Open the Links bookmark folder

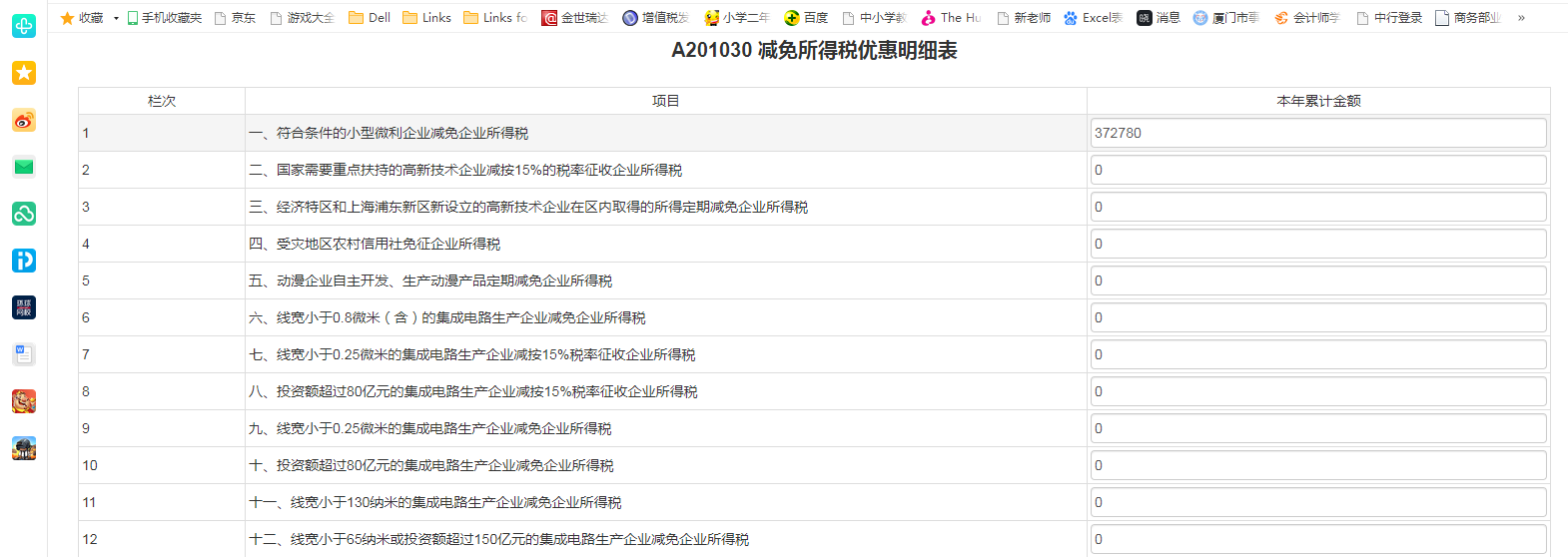pos(426,18)
